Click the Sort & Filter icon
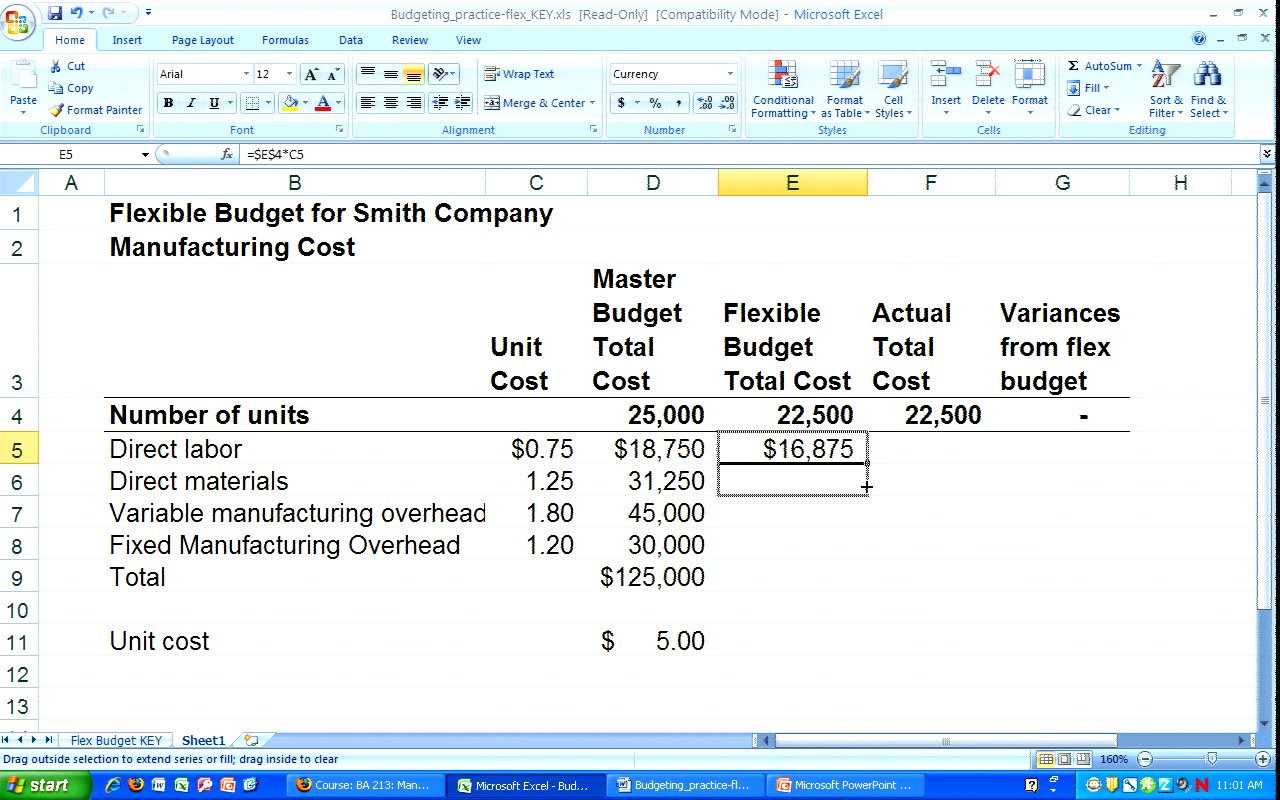Image resolution: width=1280 pixels, height=800 pixels. 1165,90
